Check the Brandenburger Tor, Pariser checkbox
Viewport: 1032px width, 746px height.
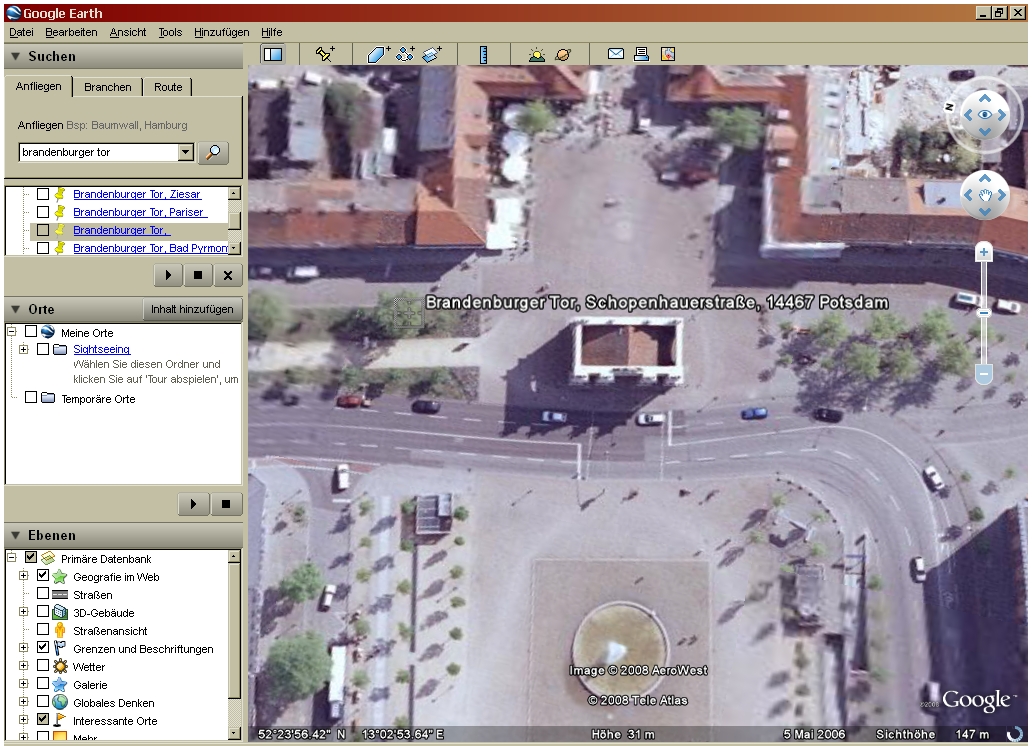coord(43,212)
